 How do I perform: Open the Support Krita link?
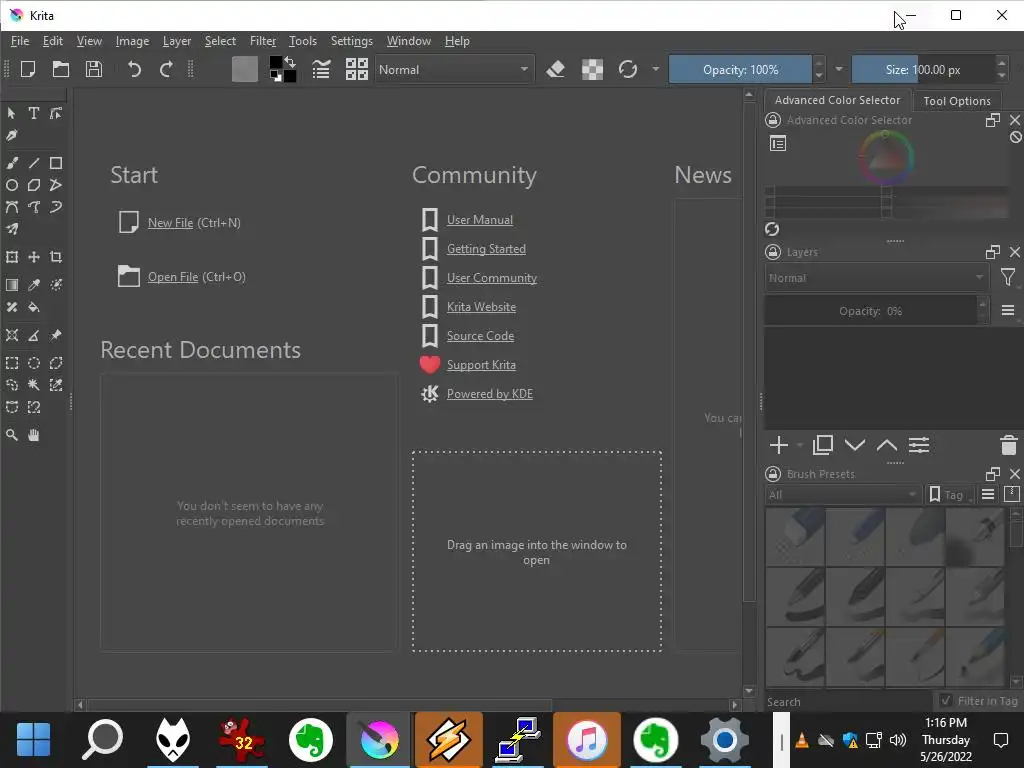(x=481, y=365)
